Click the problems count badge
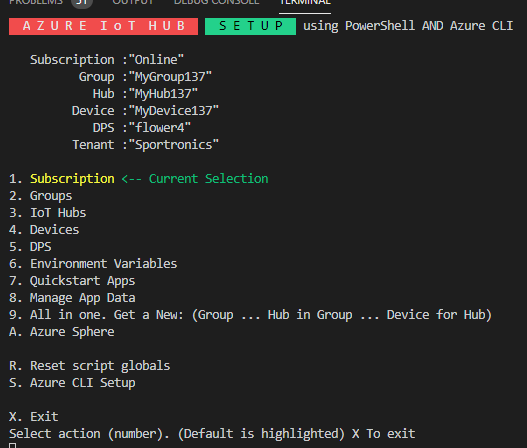This screenshot has width=527, height=448. [82, 3]
